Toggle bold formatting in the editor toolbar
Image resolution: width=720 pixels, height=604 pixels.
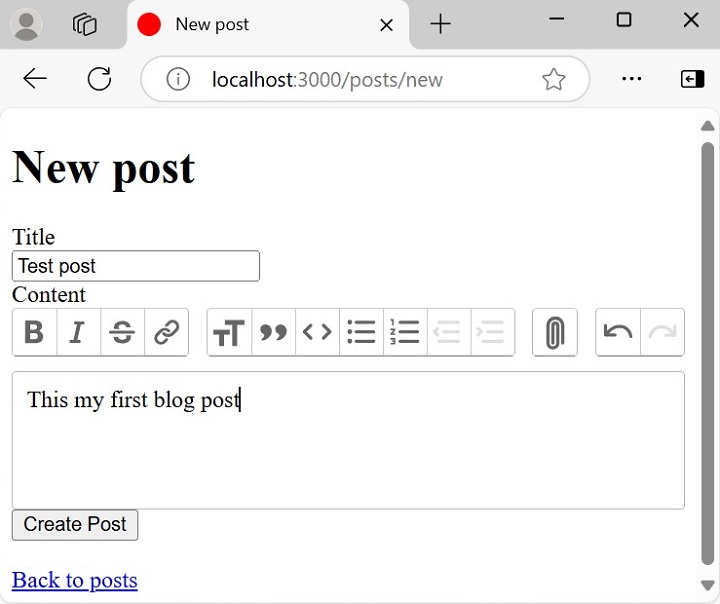coord(34,333)
